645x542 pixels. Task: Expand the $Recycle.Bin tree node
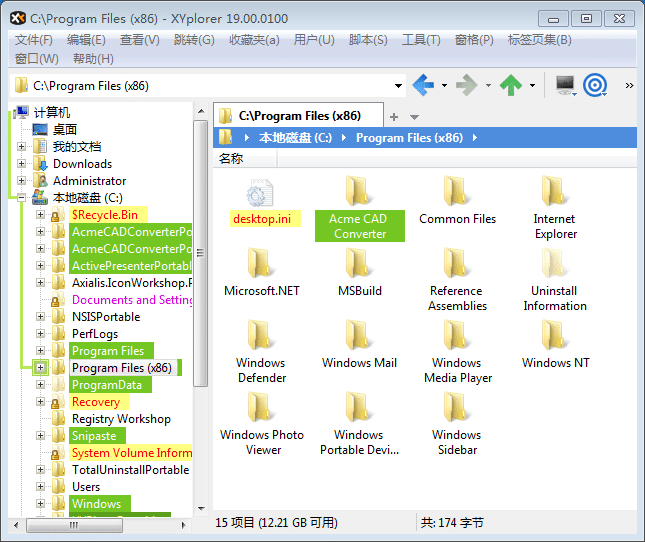click(40, 214)
